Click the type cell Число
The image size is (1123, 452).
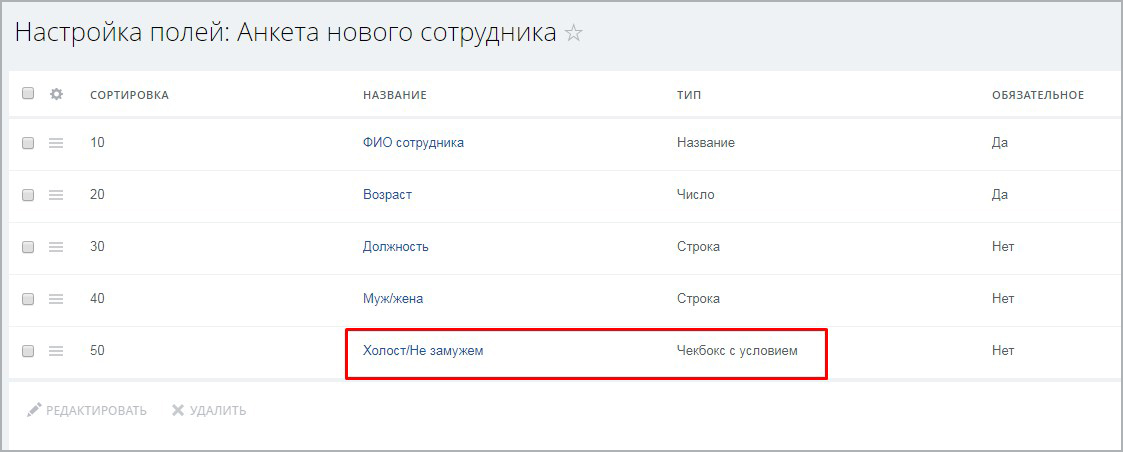[x=695, y=195]
